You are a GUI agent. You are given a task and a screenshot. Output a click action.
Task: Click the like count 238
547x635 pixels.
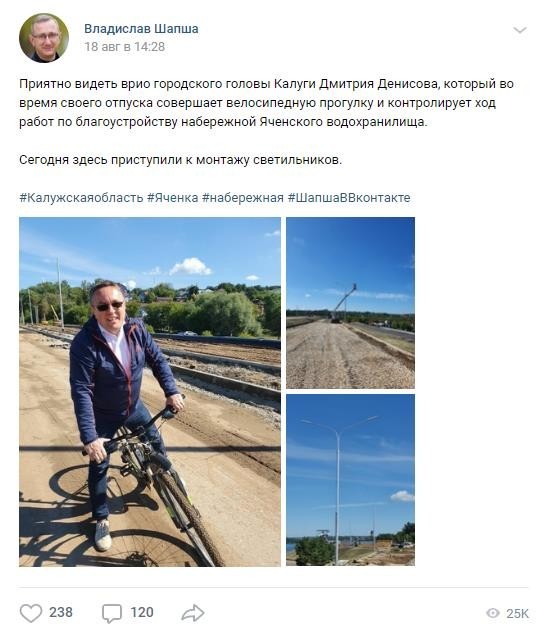point(61,612)
